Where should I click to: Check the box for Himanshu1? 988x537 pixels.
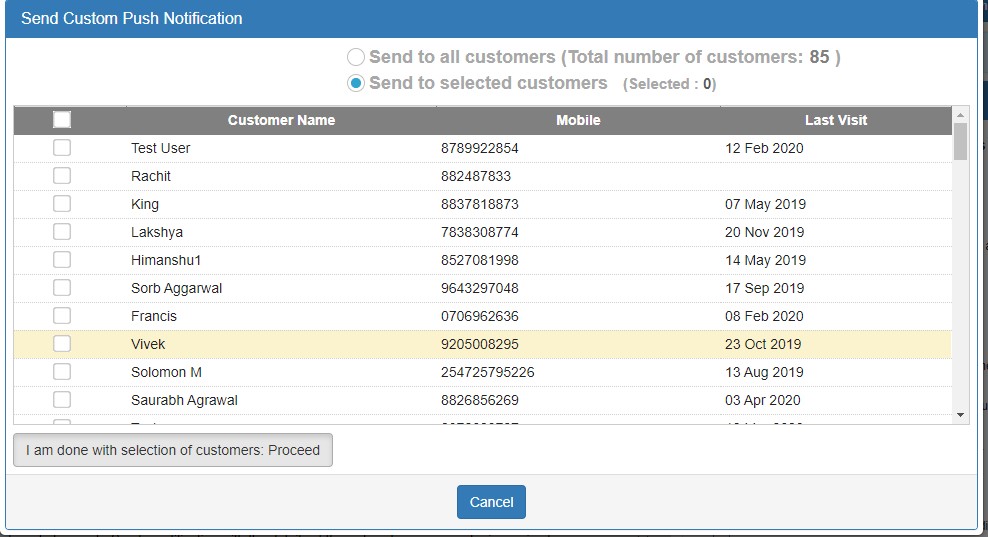[62, 260]
